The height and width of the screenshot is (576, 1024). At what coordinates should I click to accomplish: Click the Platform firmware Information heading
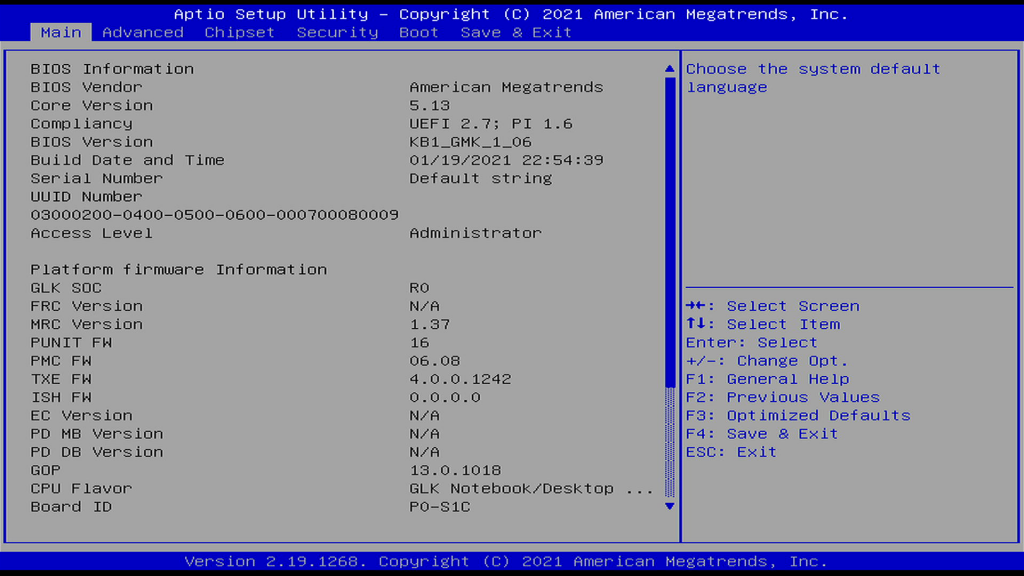click(x=178, y=270)
